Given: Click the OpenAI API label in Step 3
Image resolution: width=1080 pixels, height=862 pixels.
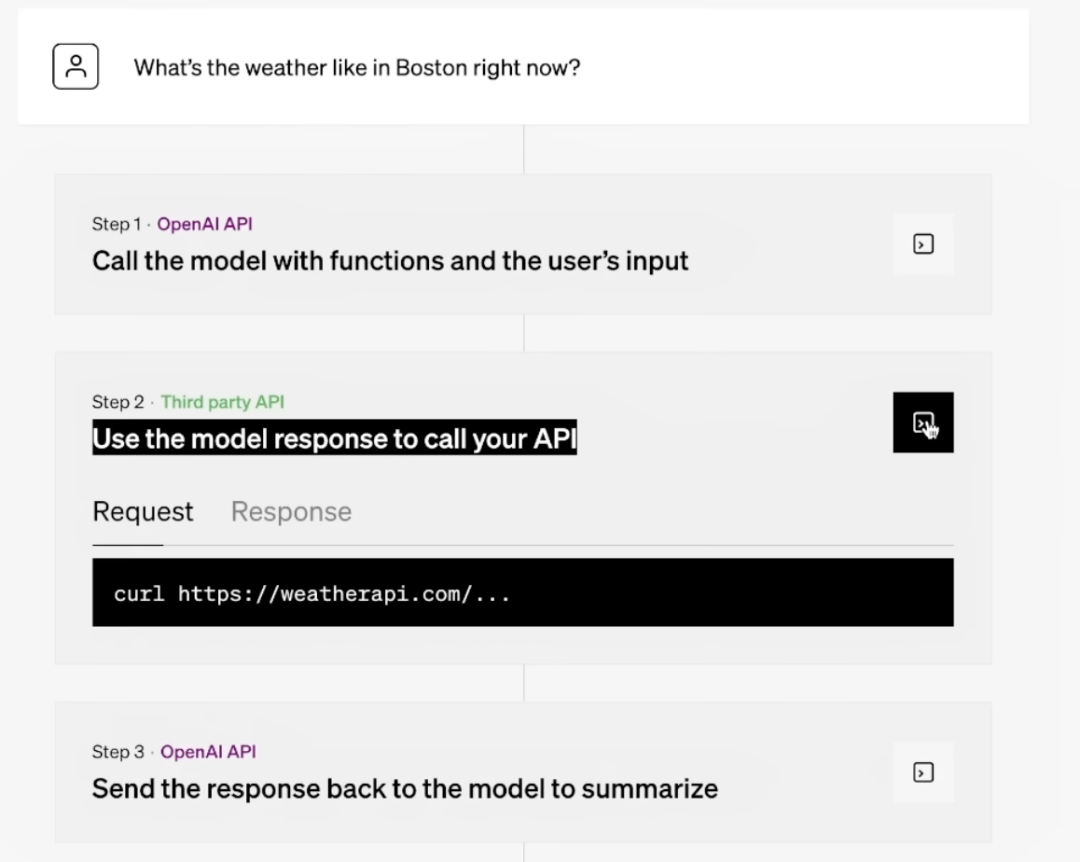Looking at the screenshot, I should point(208,752).
